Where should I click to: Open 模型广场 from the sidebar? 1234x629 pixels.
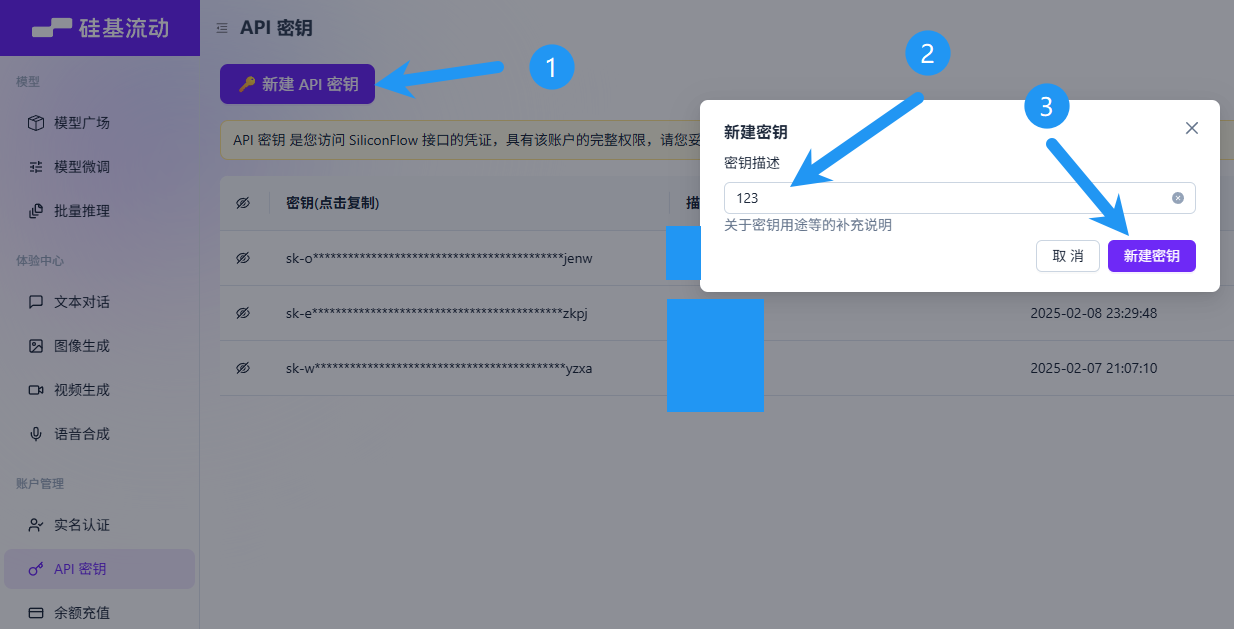click(82, 123)
